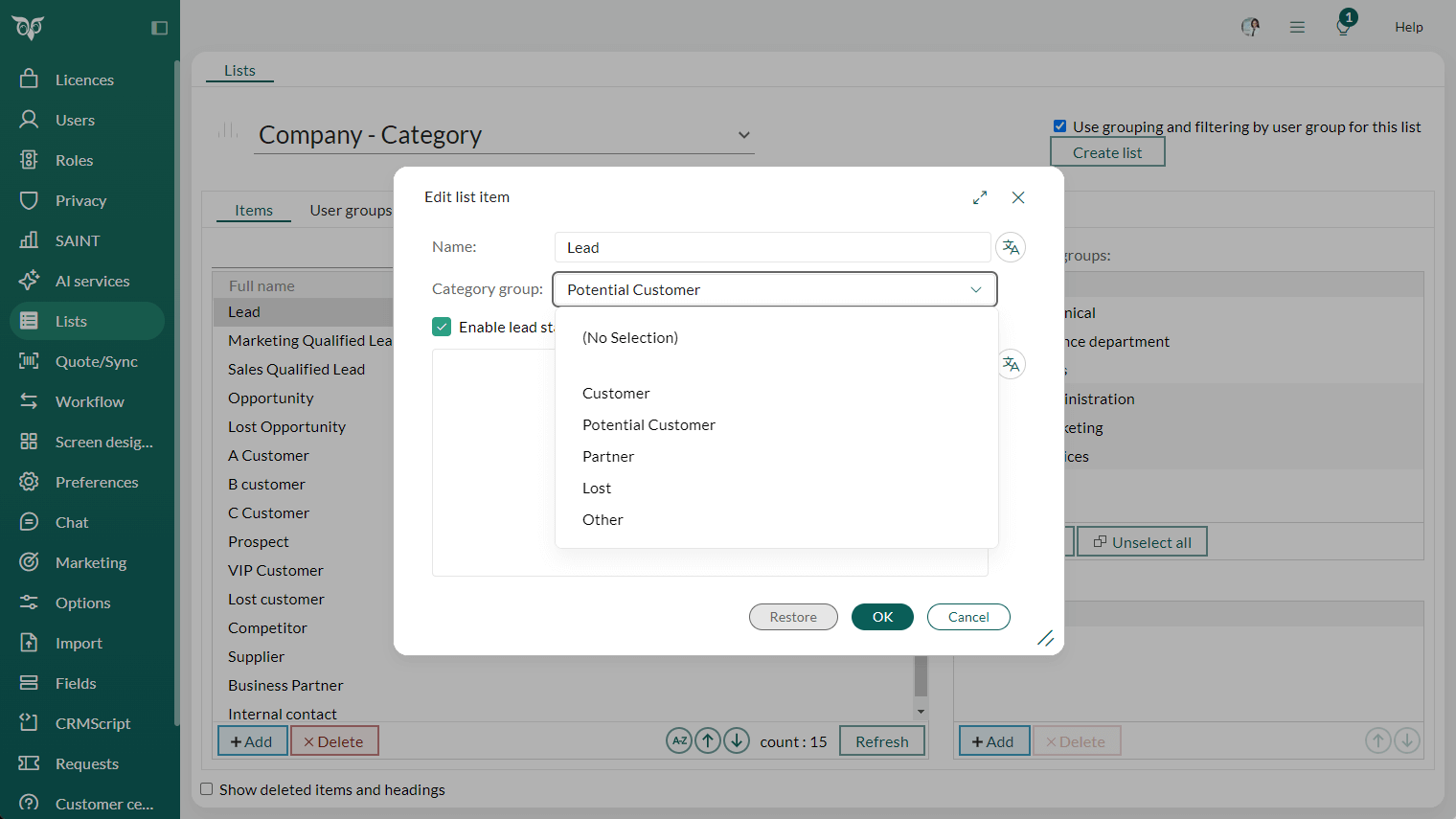Viewport: 1456px width, 819px height.
Task: Choose '(No Selection)' in the category dropdown
Action: coord(629,337)
